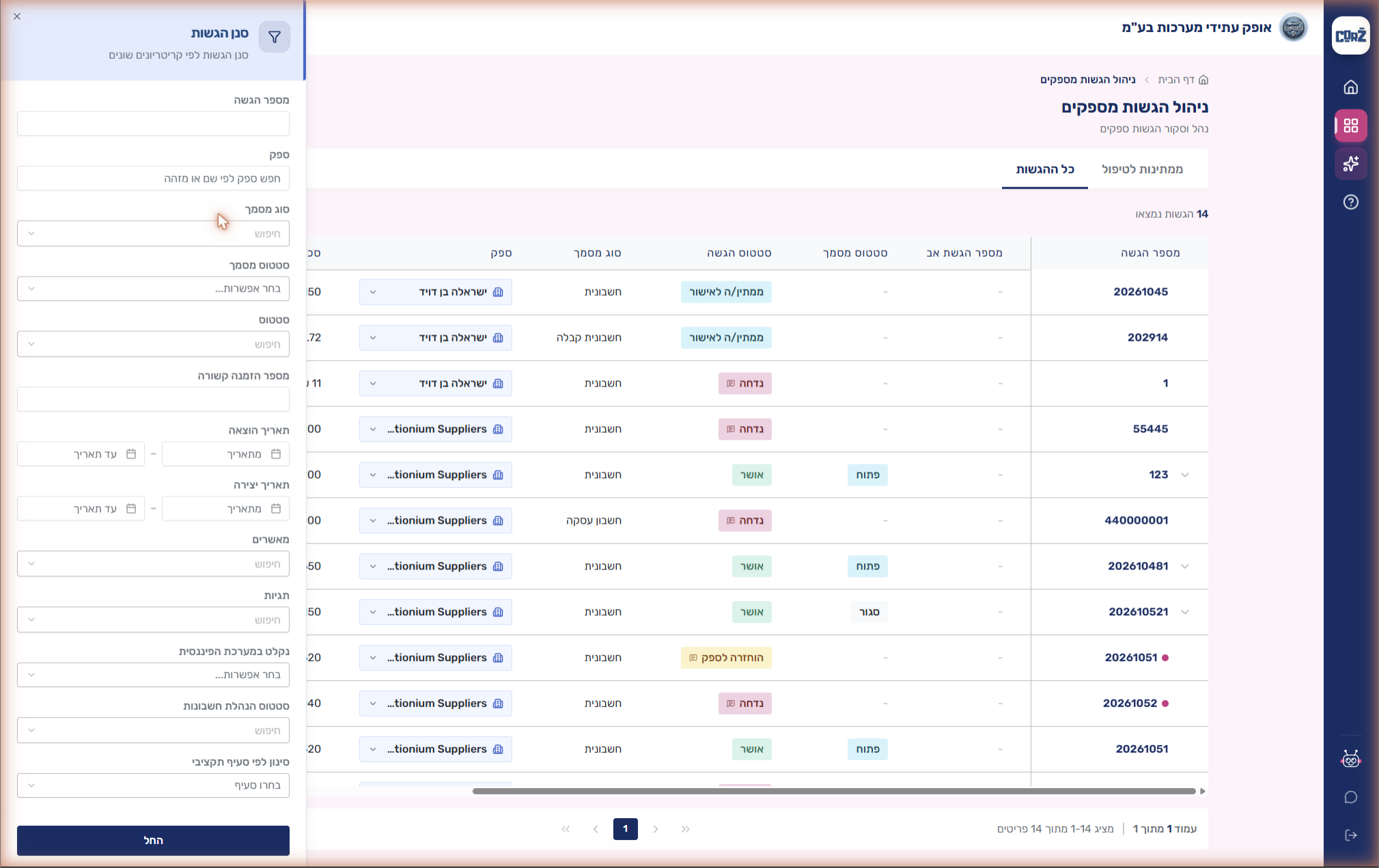Open the help question mark icon
The image size is (1379, 868).
[1350, 202]
